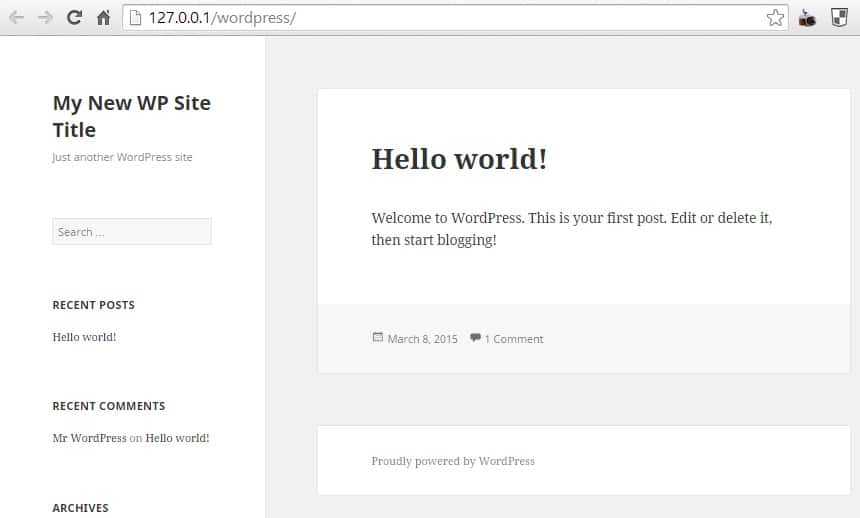Viewport: 860px width, 518px height.
Task: Click the calendar icon beside the post date
Action: pyautogui.click(x=377, y=337)
